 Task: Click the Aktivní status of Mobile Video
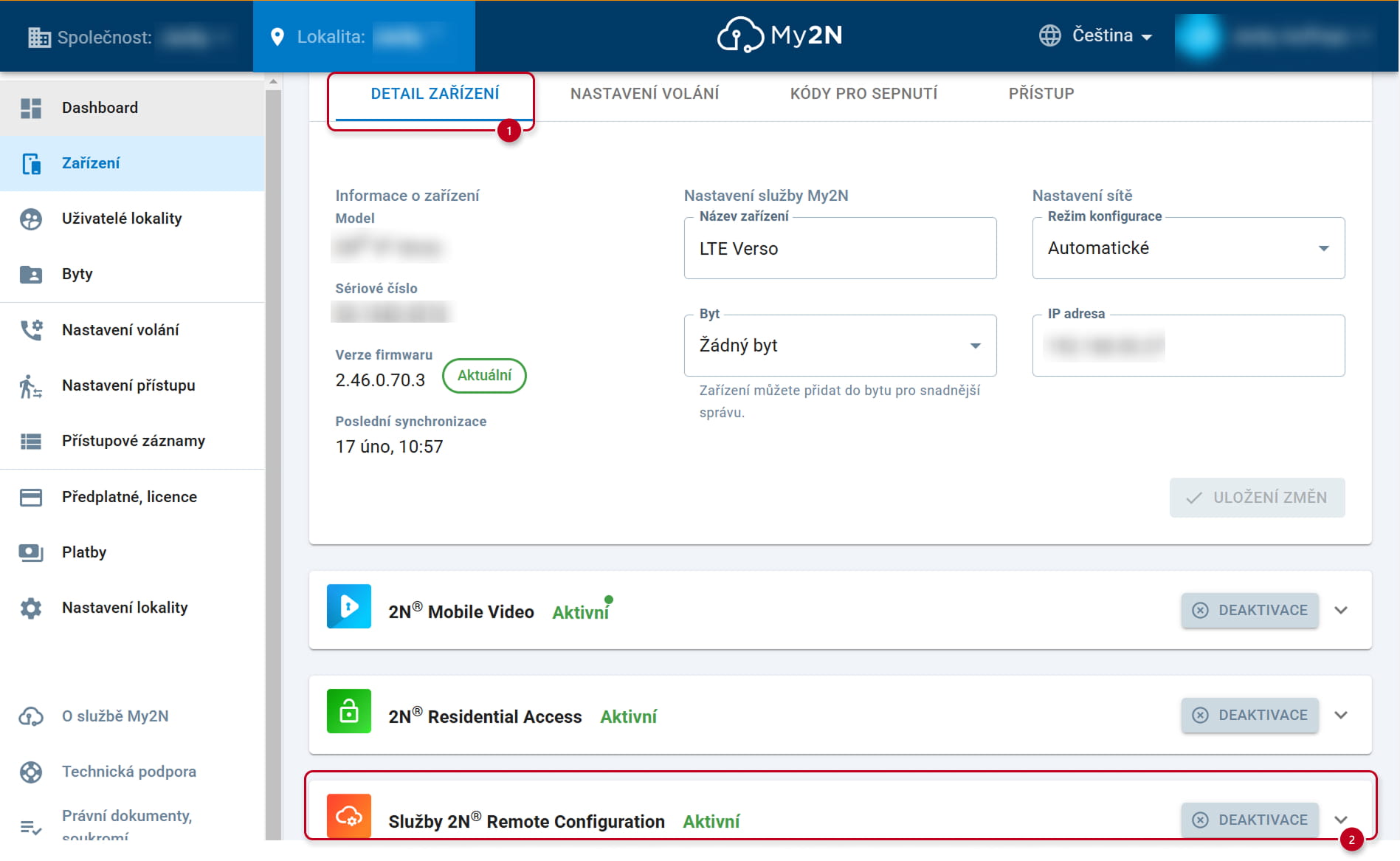pos(581,612)
